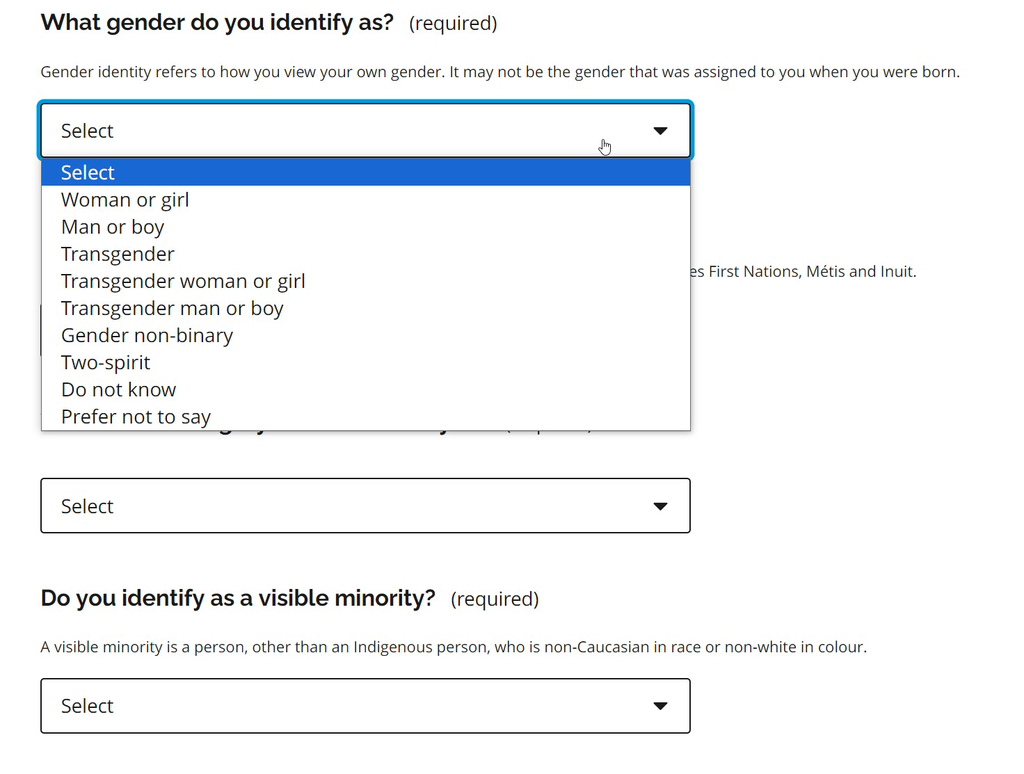The height and width of the screenshot is (774, 1024).
Task: Choose "Transgender man or boy" option
Action: (172, 308)
